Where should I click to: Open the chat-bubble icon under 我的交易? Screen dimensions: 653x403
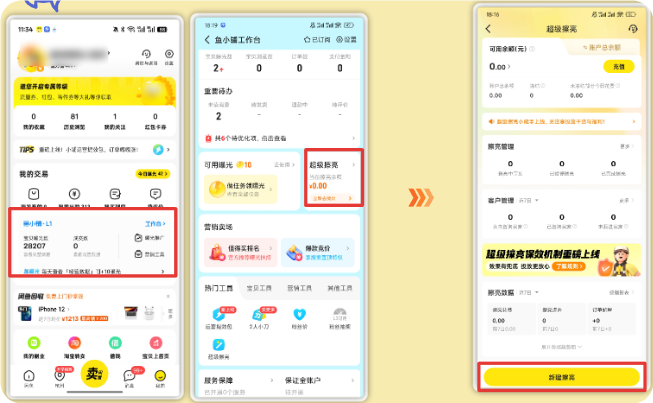point(155,194)
